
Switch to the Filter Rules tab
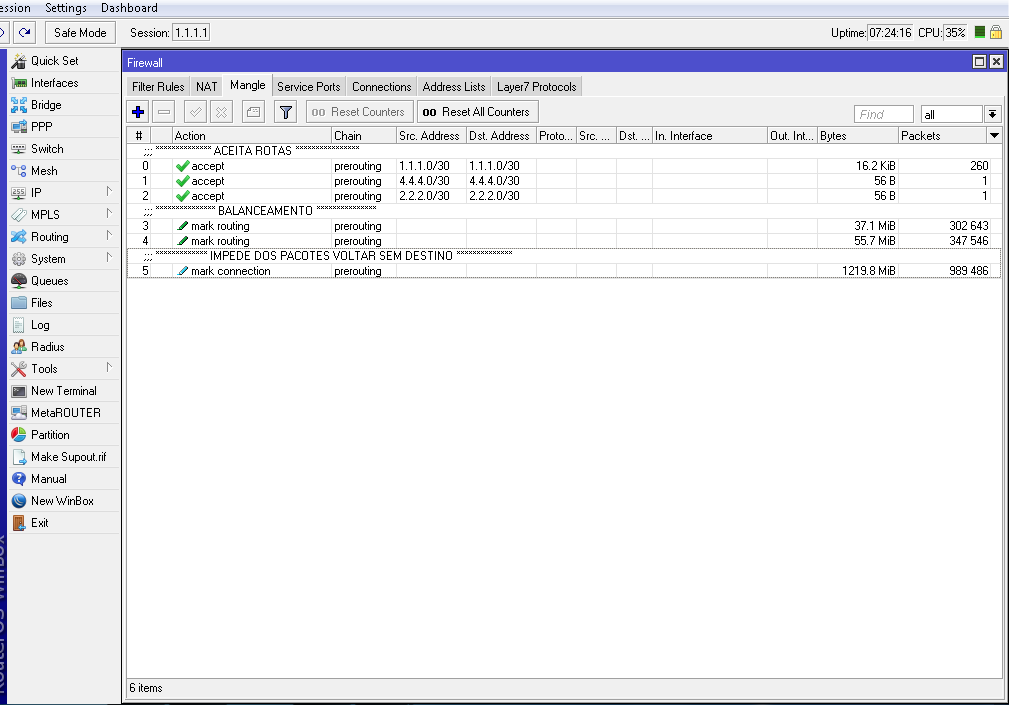click(158, 87)
